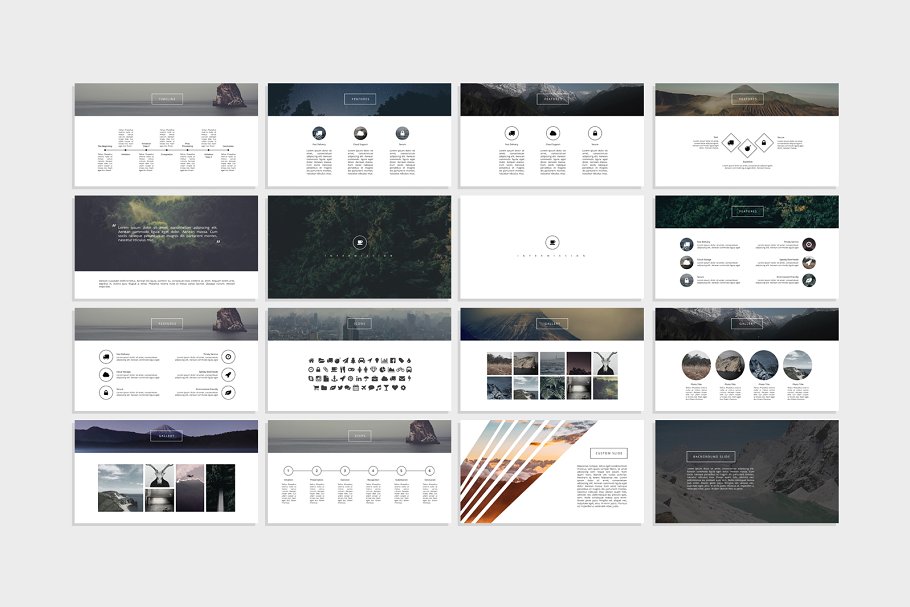Click the LinkedIn icon on the Icons slide

pyautogui.click(x=359, y=378)
